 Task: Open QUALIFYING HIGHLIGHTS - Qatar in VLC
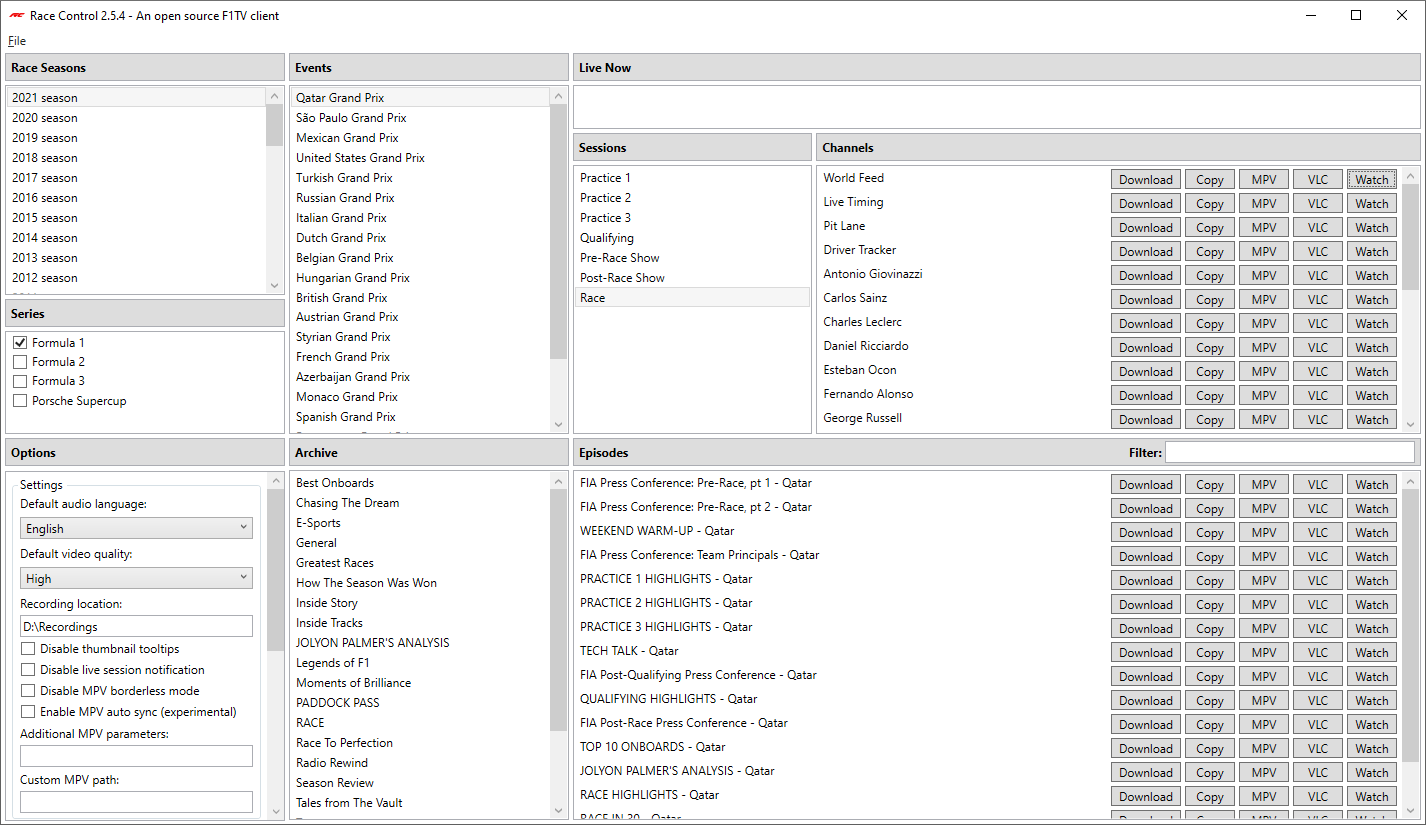click(x=1318, y=700)
